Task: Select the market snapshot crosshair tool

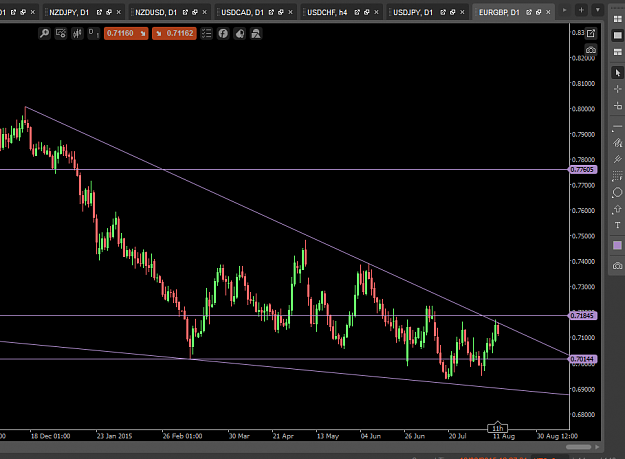Action: tap(617, 106)
